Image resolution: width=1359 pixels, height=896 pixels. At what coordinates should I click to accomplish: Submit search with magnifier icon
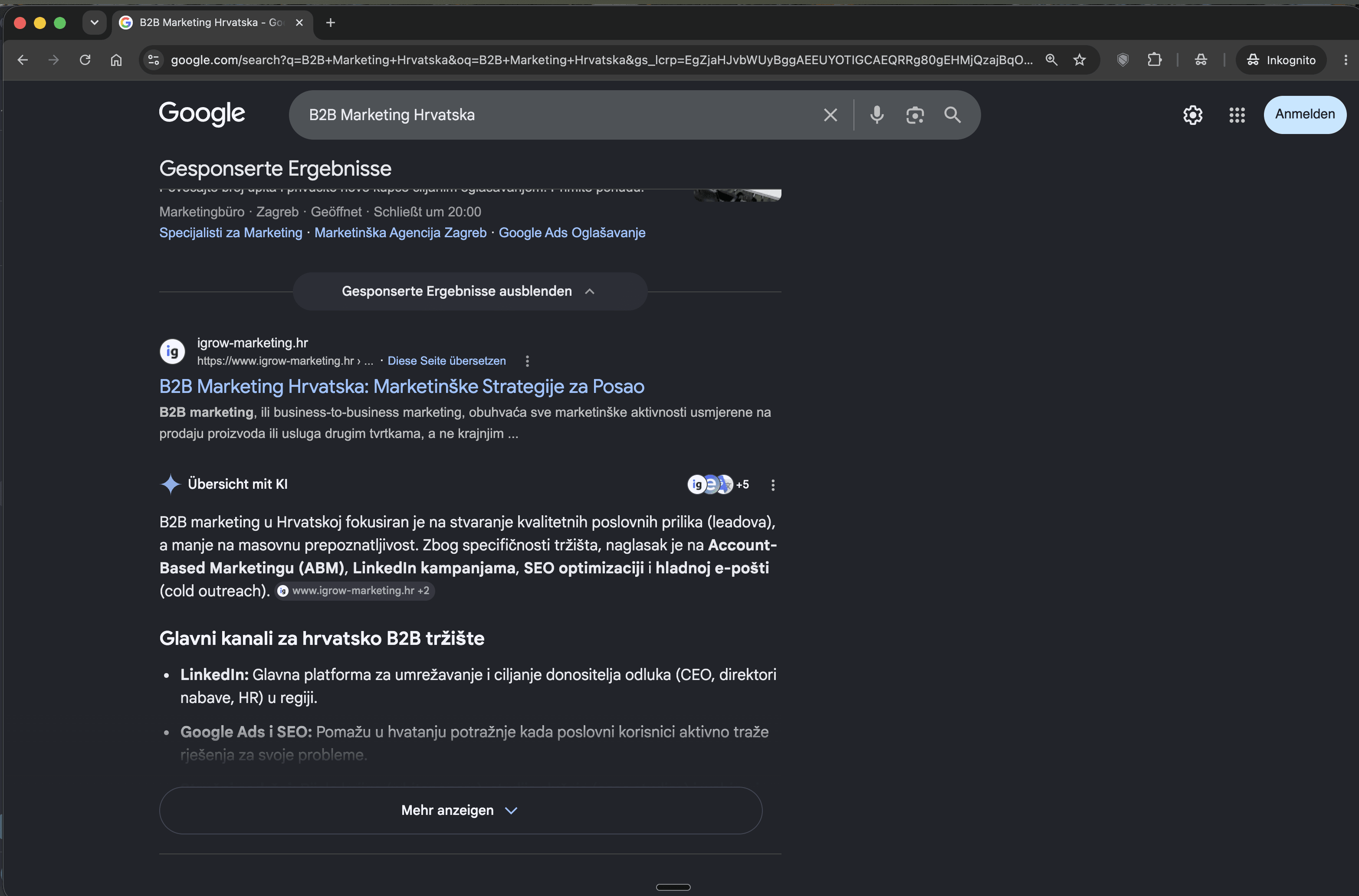click(x=952, y=115)
